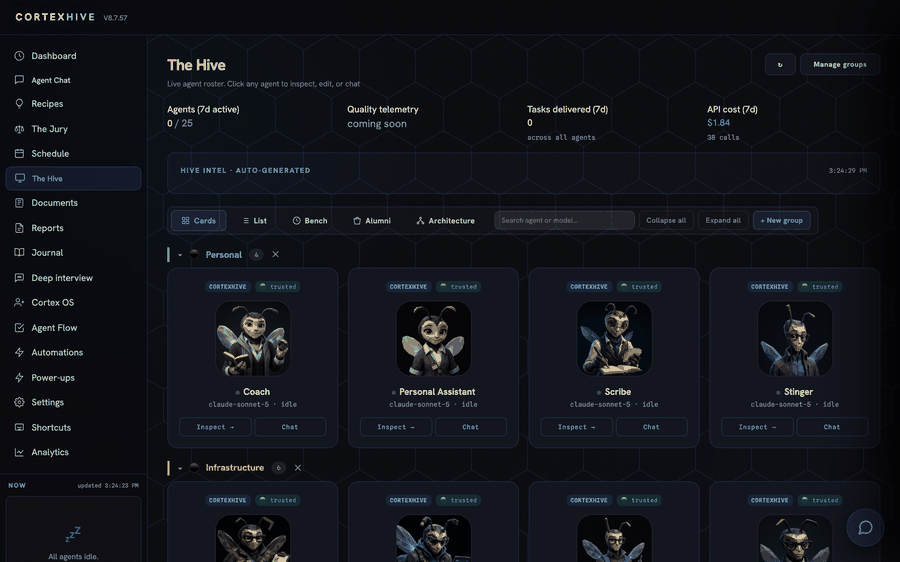
Task: Select the Cortex OS user icon
Action: [19, 302]
